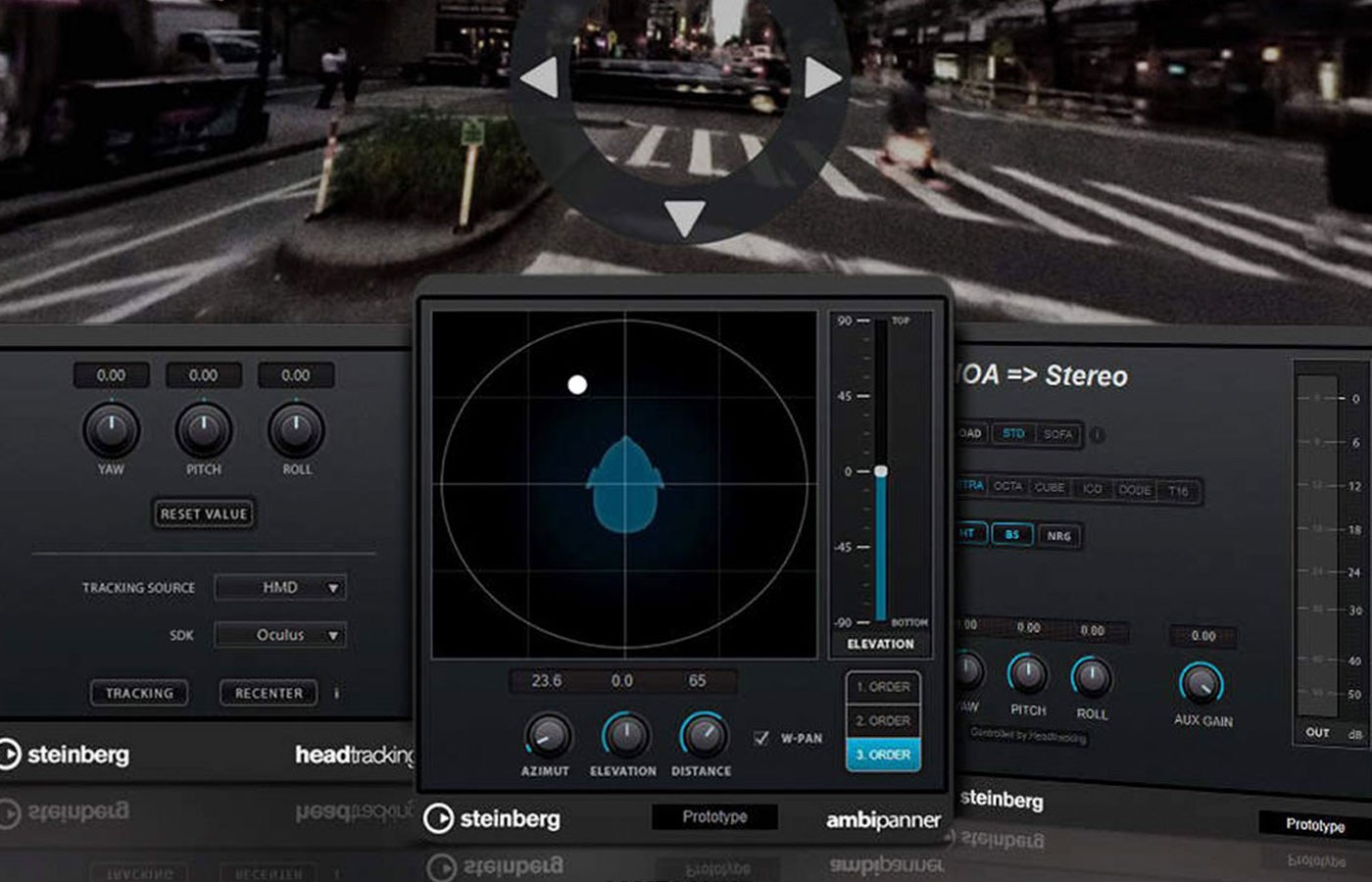
Task: Click the distance value field showing 65
Action: (697, 680)
